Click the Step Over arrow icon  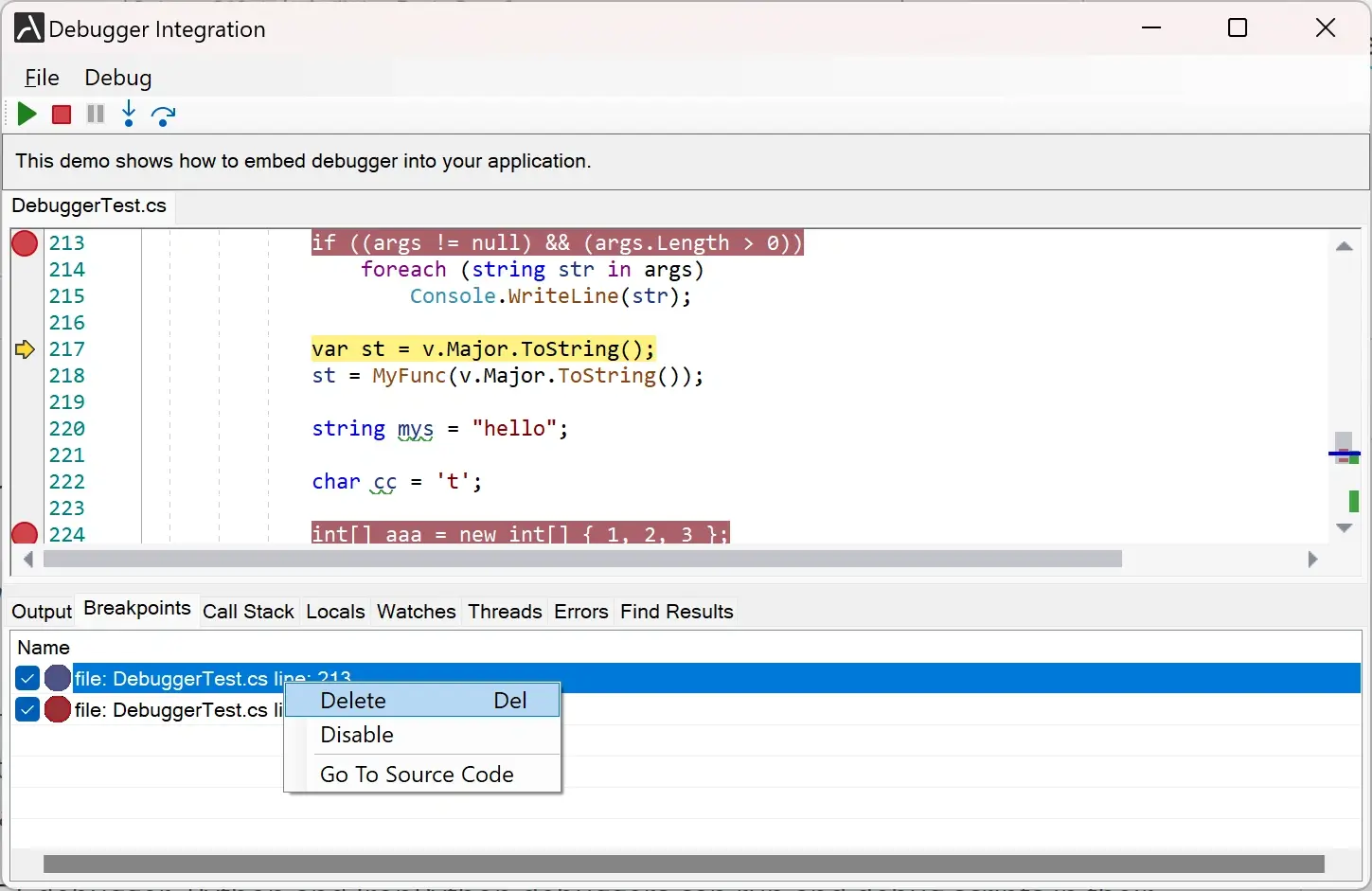pyautogui.click(x=164, y=115)
